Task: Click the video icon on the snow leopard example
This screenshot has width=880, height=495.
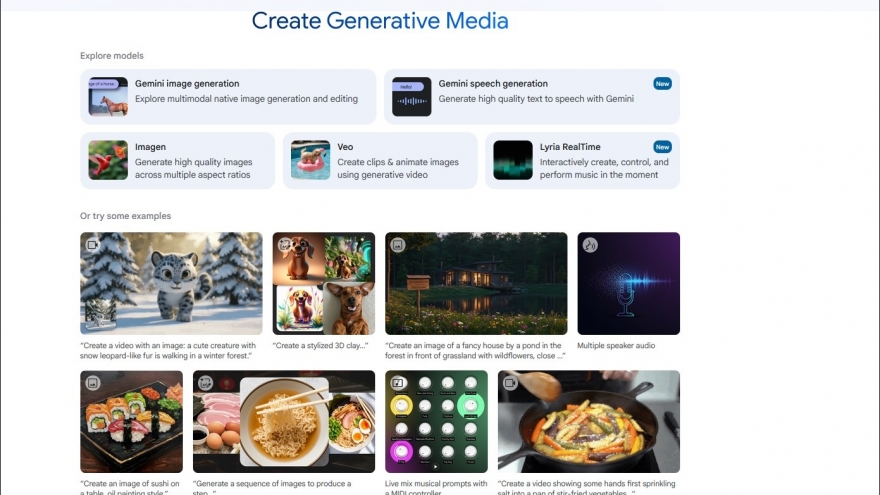Action: tap(93, 245)
